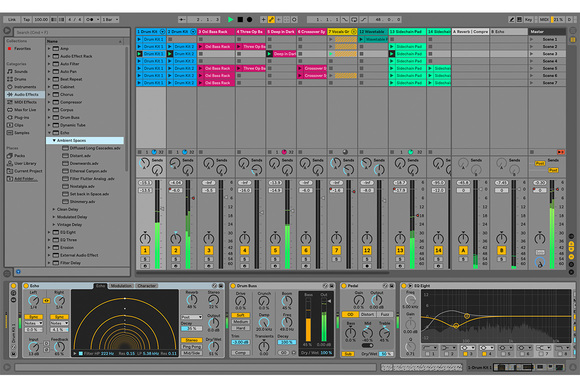Click the Pedal device save preset icon
The height and width of the screenshot is (387, 580).
[x=392, y=286]
